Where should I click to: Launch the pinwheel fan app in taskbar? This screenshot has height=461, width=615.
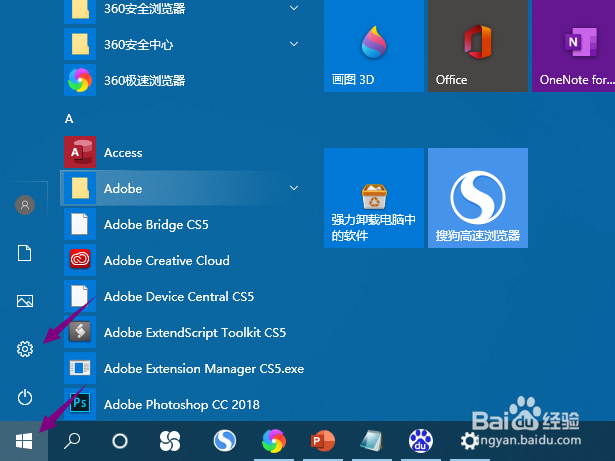[170, 441]
